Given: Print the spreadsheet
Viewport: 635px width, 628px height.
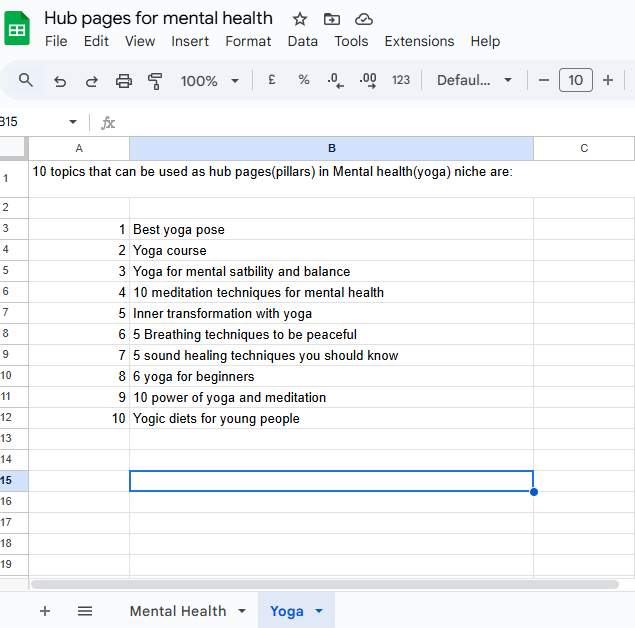Looking at the screenshot, I should [124, 81].
